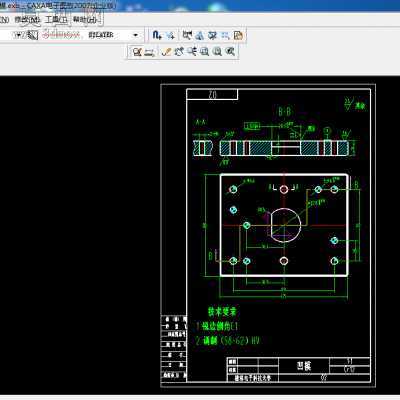The width and height of the screenshot is (400, 400).
Task: Click the flat ruler-like icon in lower toolbar
Action: tap(150, 52)
